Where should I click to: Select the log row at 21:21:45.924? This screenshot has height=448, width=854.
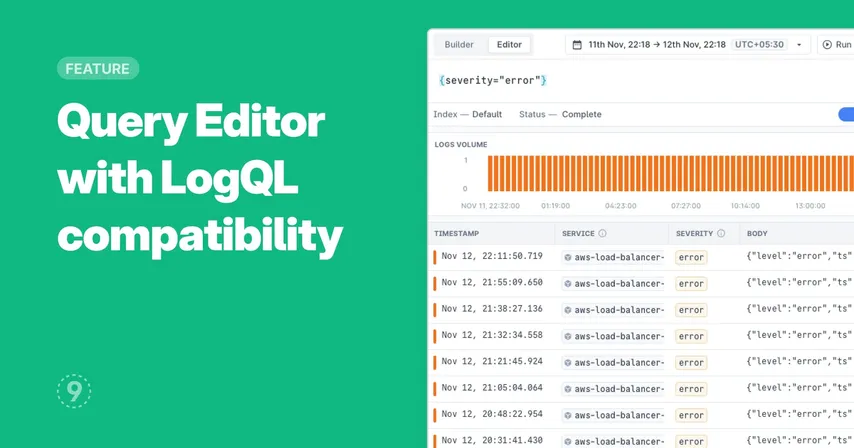click(x=641, y=363)
